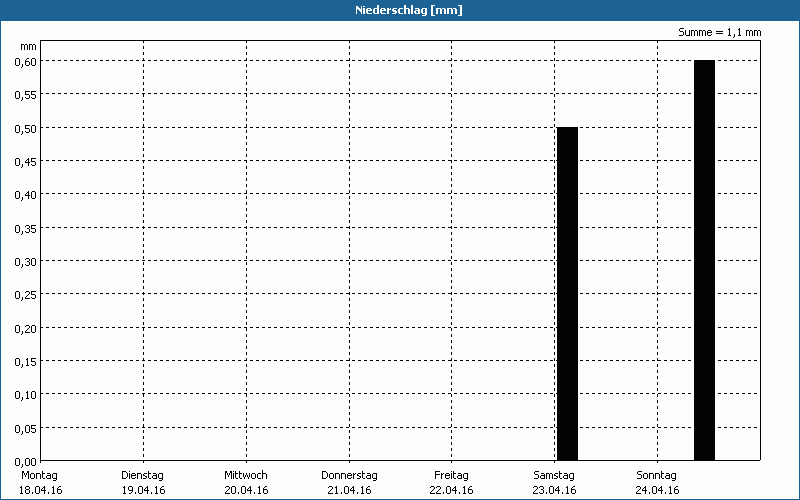Select the Summe = 1,1 mm label
This screenshot has height=500, width=800.
pyautogui.click(x=719, y=32)
